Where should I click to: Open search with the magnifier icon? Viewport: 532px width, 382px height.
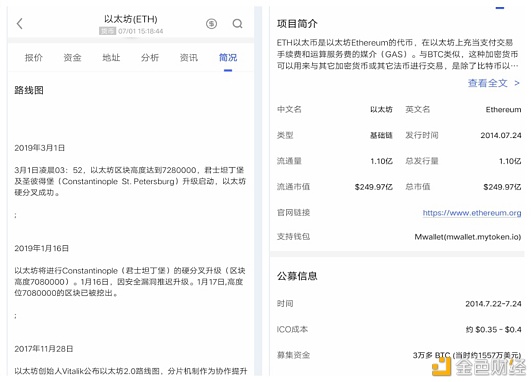pyautogui.click(x=238, y=24)
